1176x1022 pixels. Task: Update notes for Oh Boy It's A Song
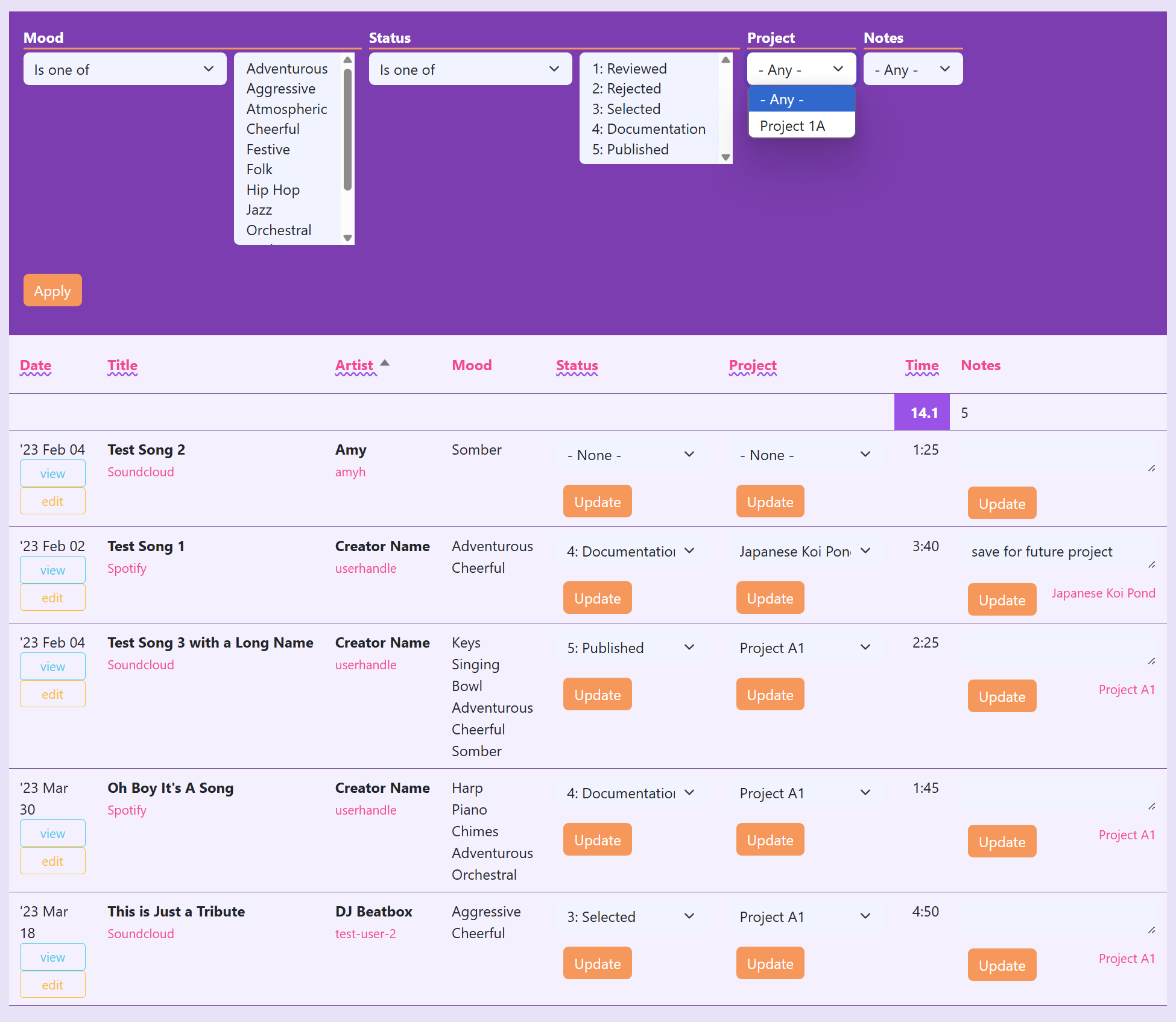(1002, 842)
